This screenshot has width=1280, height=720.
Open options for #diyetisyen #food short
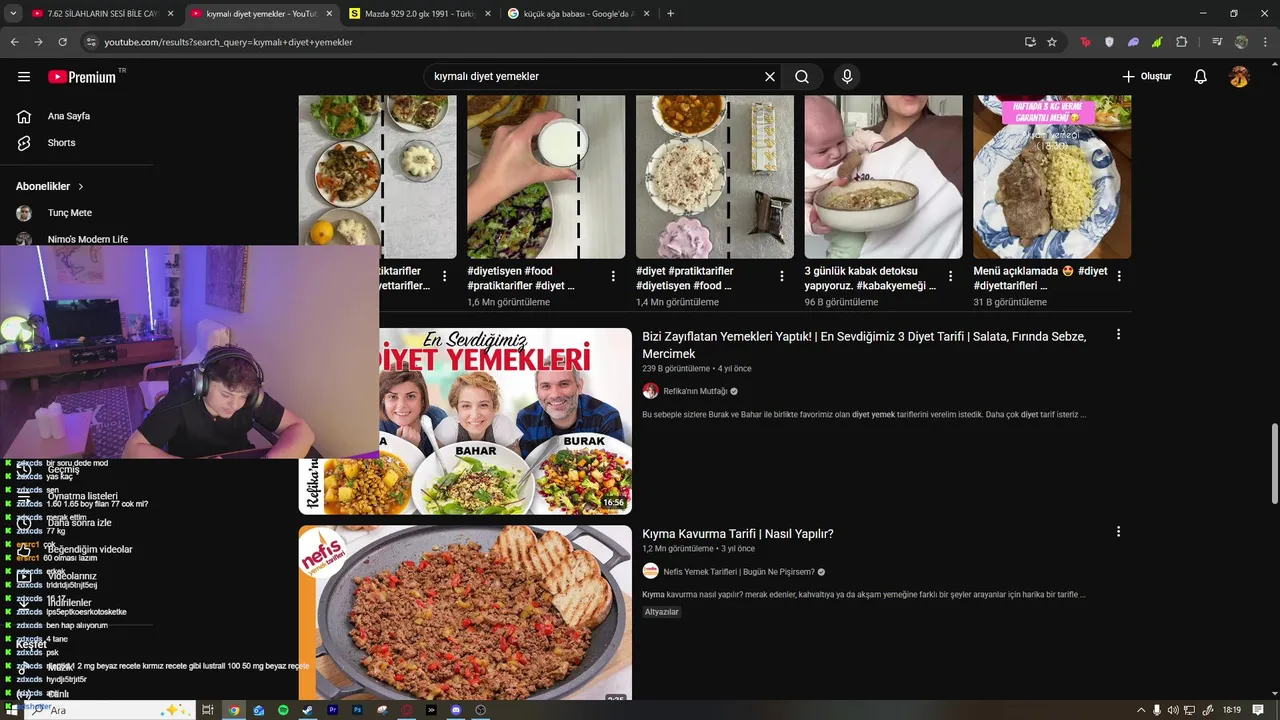coord(613,276)
